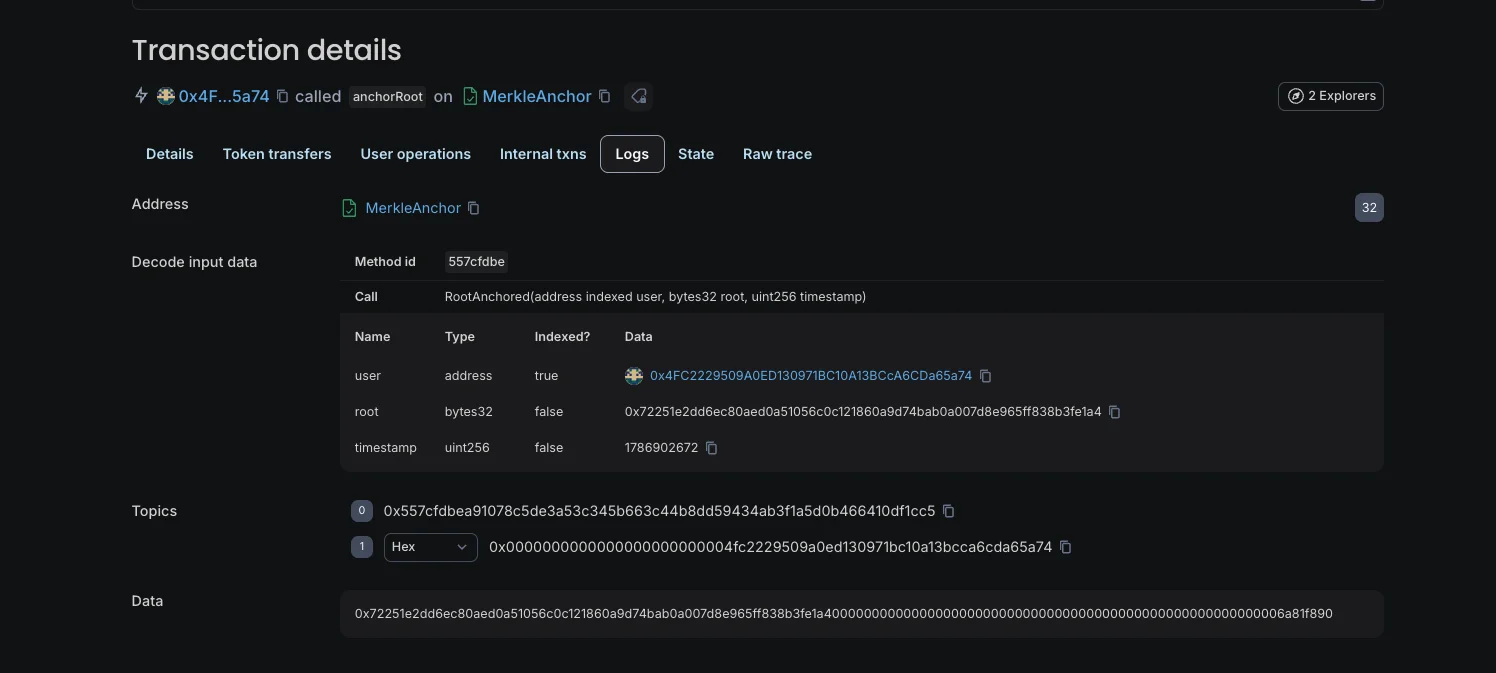The width and height of the screenshot is (1496, 673).
Task: Click the RootAnchored call signature text
Action: 655,297
